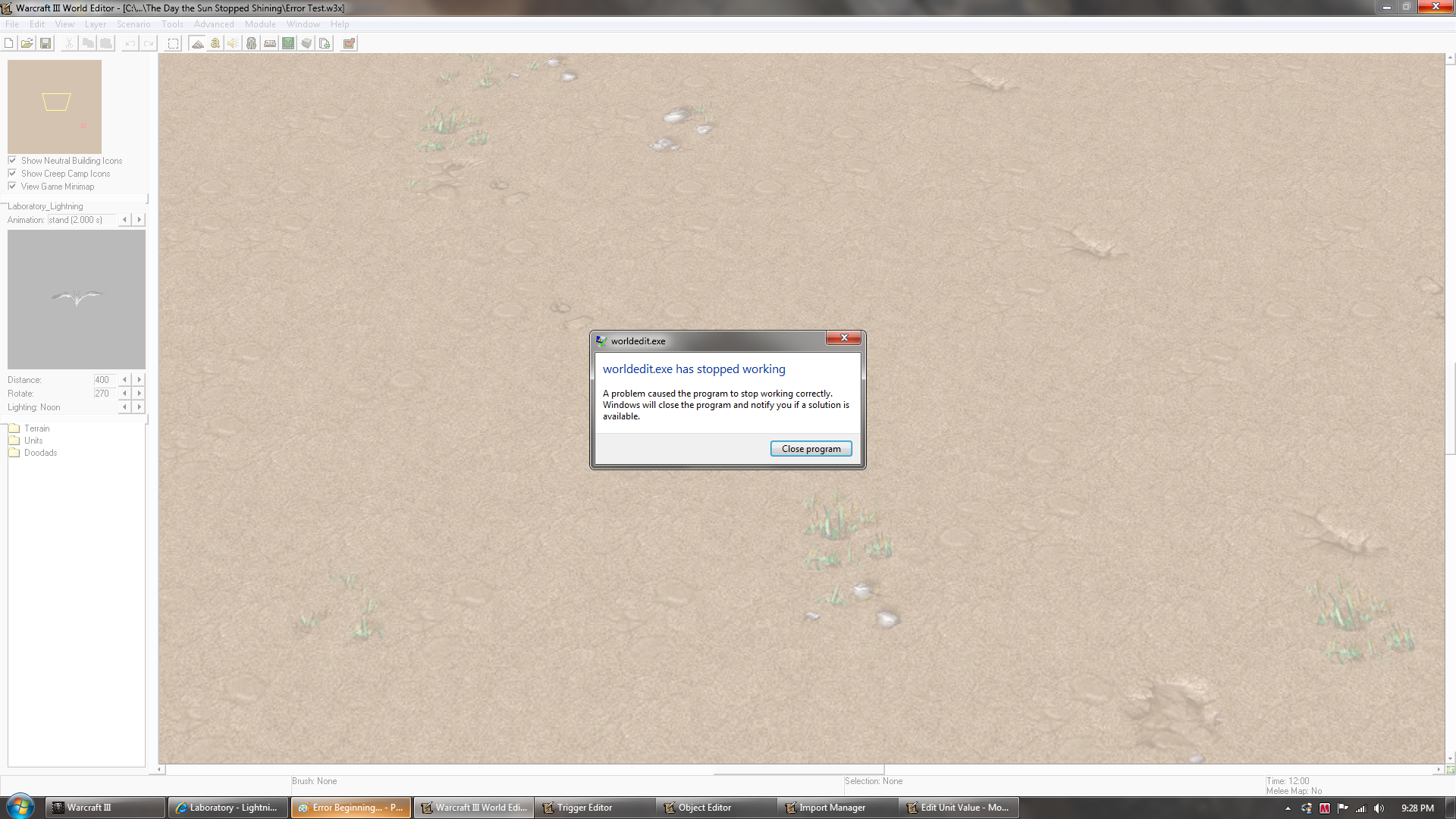The height and width of the screenshot is (819, 1456).
Task: Click next Lighting arrow
Action: click(x=139, y=407)
